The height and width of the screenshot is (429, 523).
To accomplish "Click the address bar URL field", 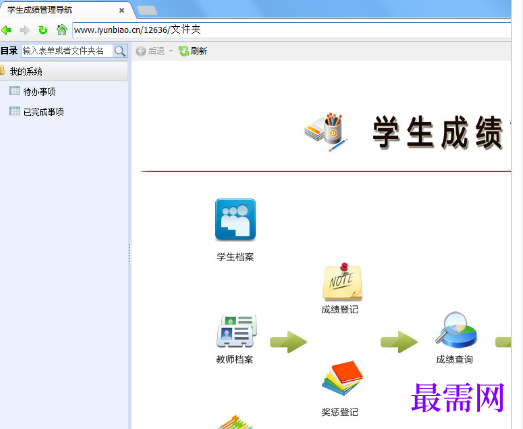I will pos(291,30).
